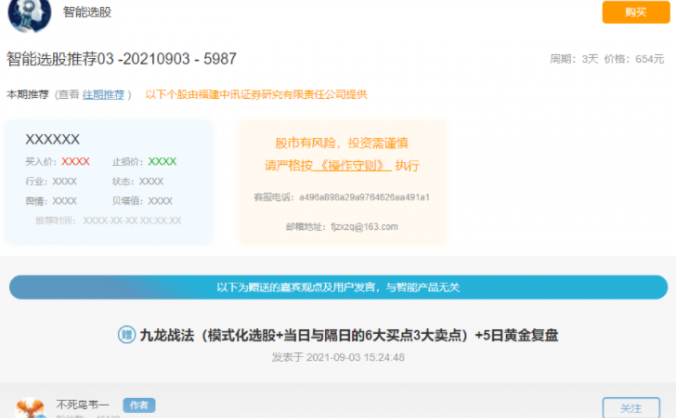Click the 股市有风险，投资需谨慎 warning text

click(x=341, y=143)
